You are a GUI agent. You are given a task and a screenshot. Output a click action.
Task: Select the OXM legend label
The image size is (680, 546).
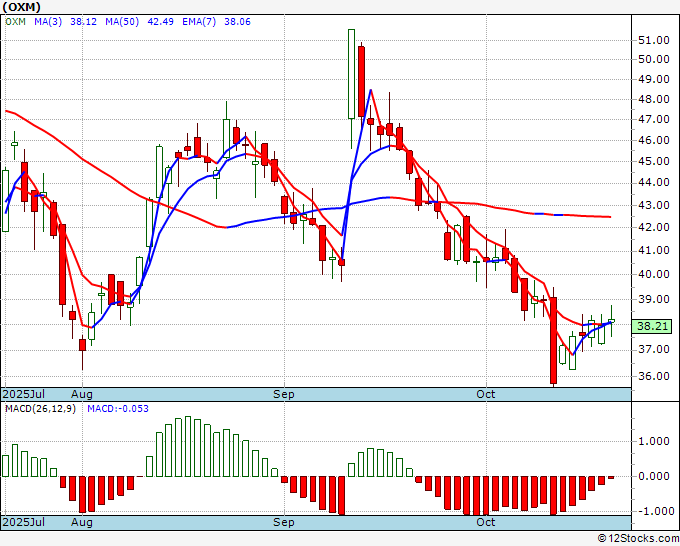16,22
